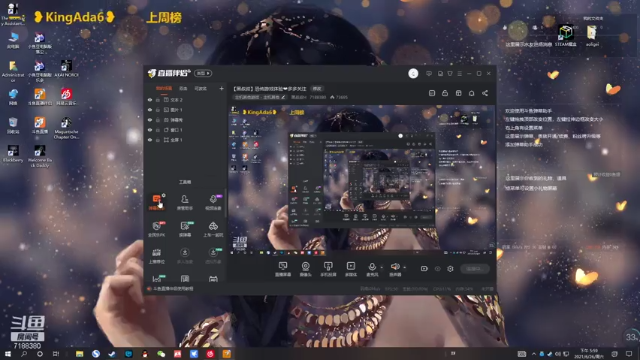Select the orange active scene tab
This screenshot has height=360, width=640.
(164, 89)
